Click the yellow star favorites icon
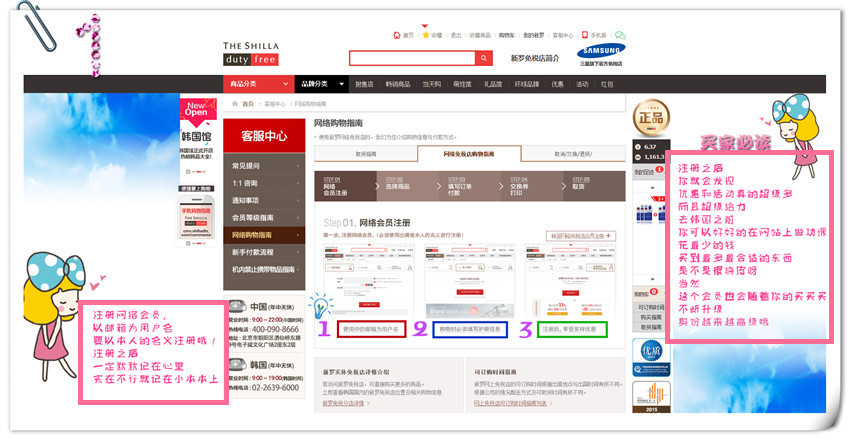The width and height of the screenshot is (850, 440). [x=426, y=35]
